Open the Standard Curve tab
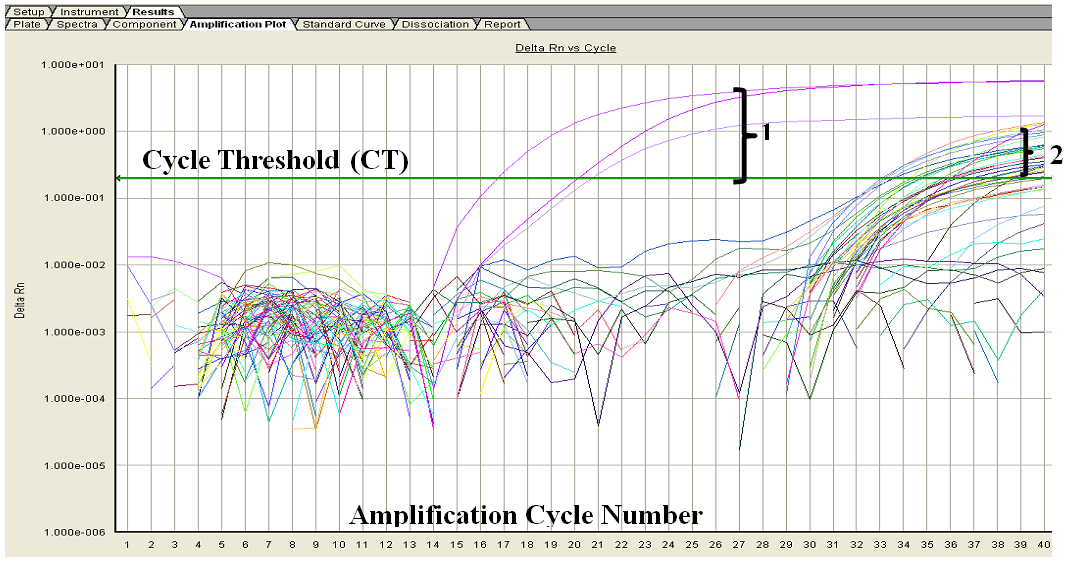Screen dimensions: 1069x565 click(x=343, y=24)
